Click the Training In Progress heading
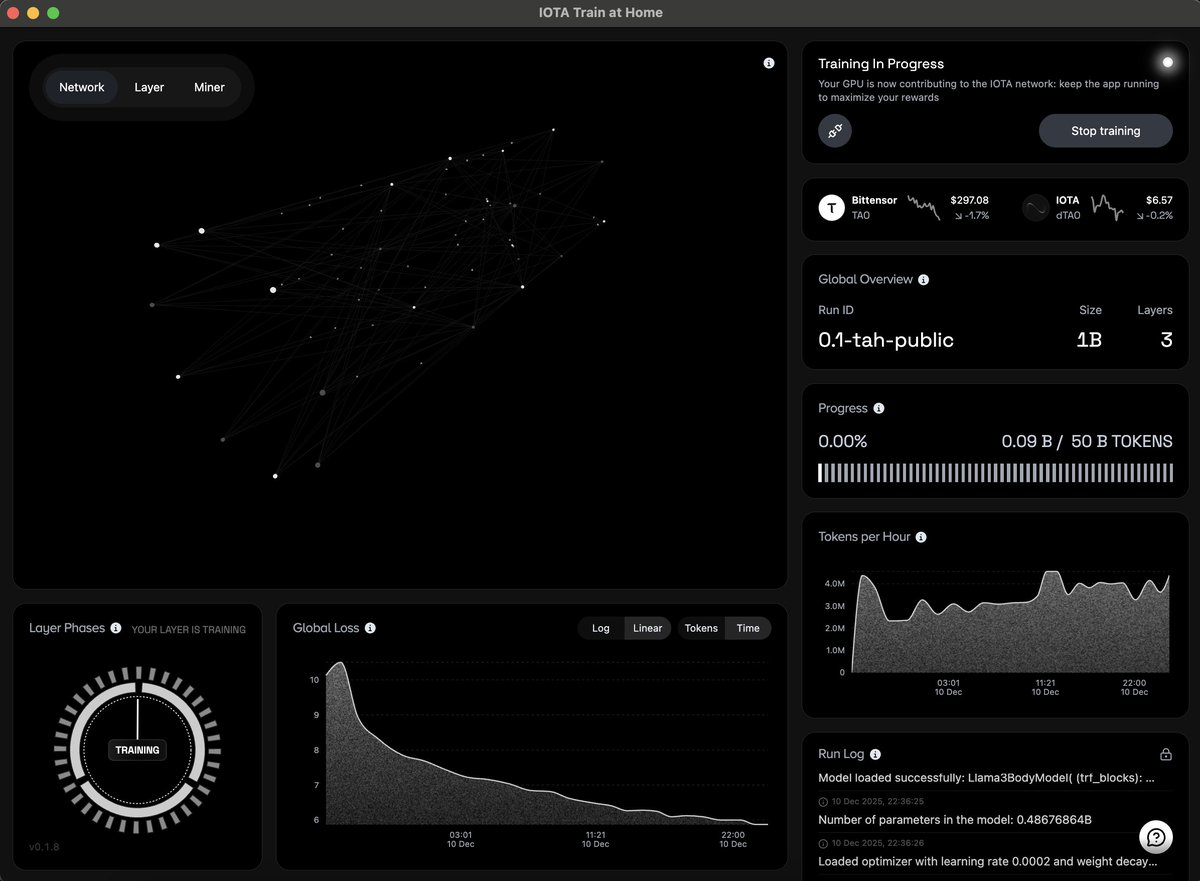The image size is (1200, 881). tap(881, 64)
